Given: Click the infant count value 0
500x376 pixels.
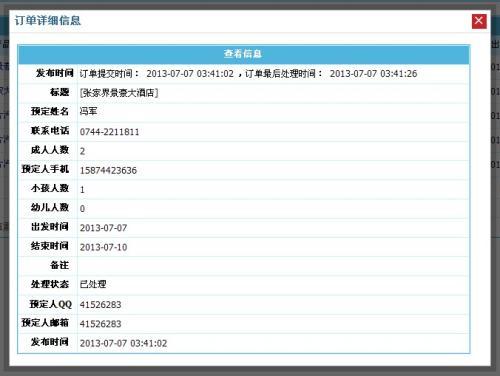Looking at the screenshot, I should [82, 209].
